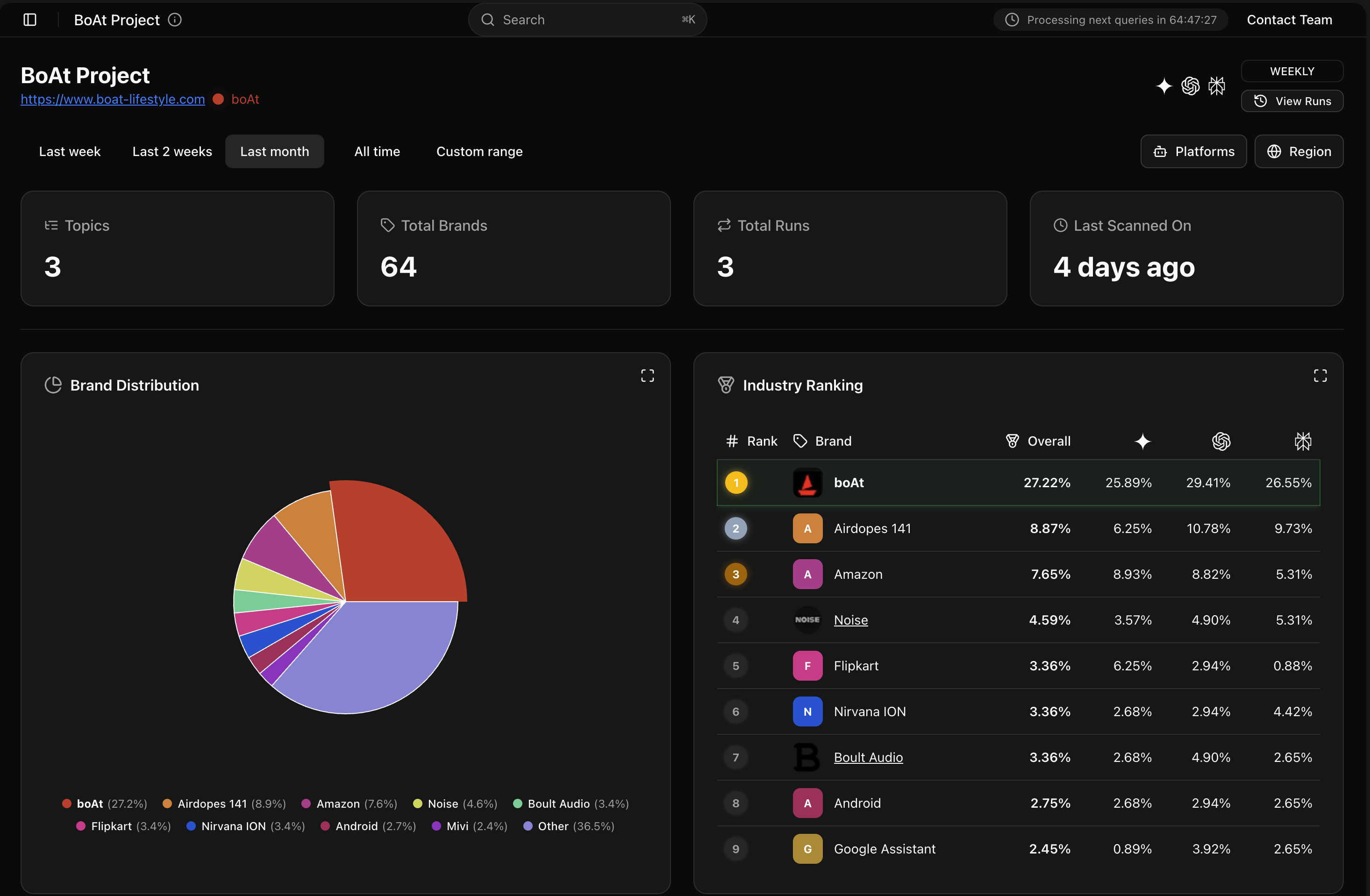Click the Google Assistant brand name

[x=885, y=849]
